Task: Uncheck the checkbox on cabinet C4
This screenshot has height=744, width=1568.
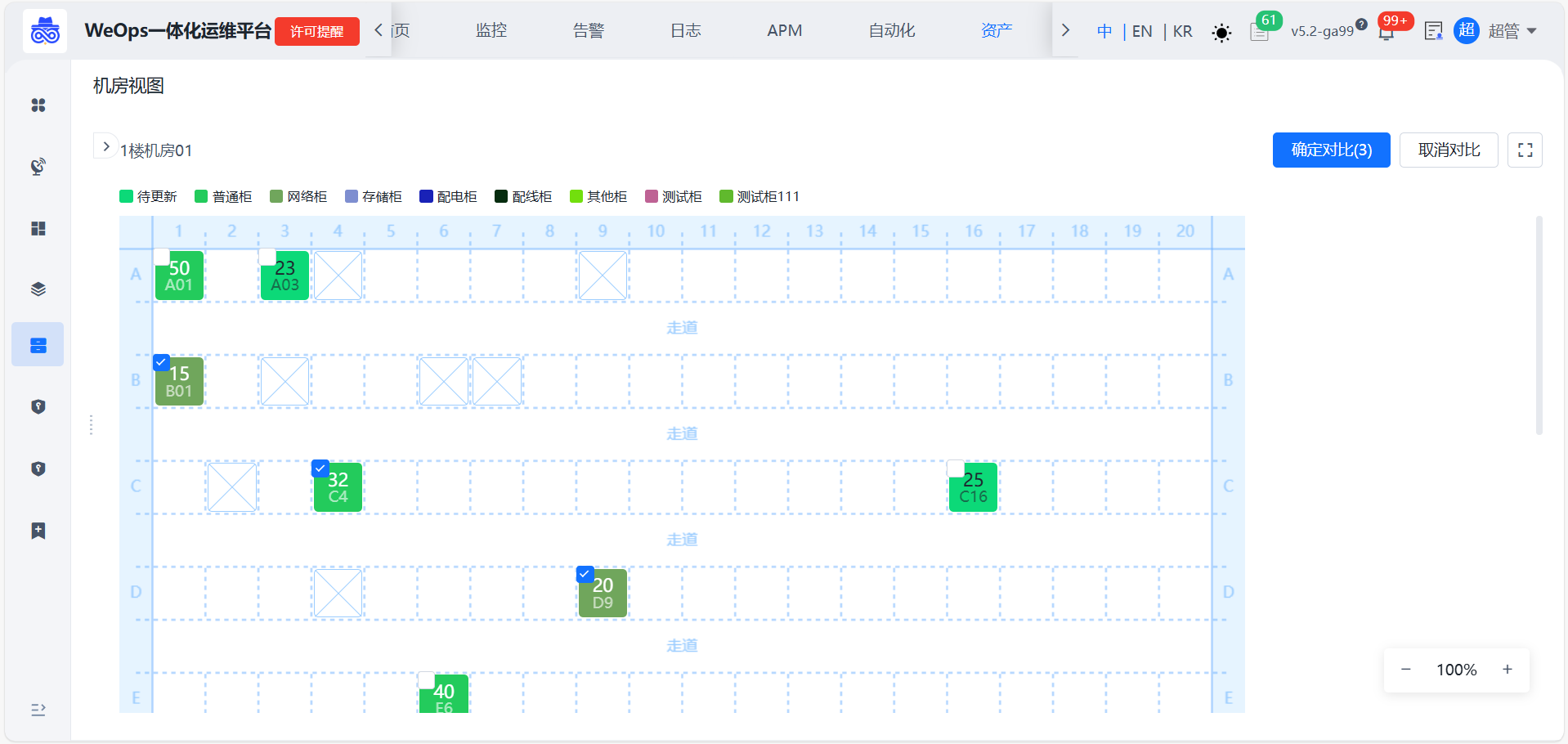Action: click(x=320, y=468)
